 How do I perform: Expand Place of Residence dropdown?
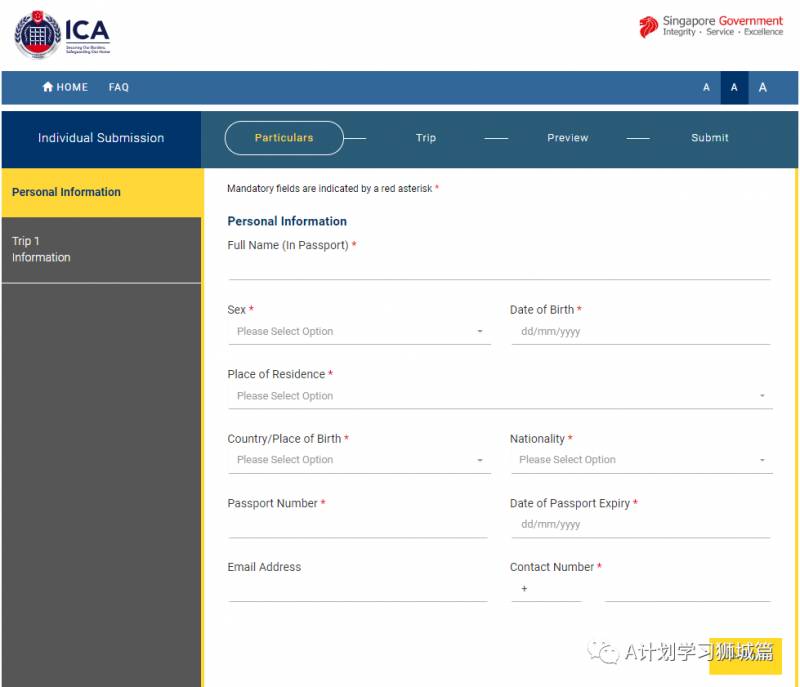(x=499, y=396)
